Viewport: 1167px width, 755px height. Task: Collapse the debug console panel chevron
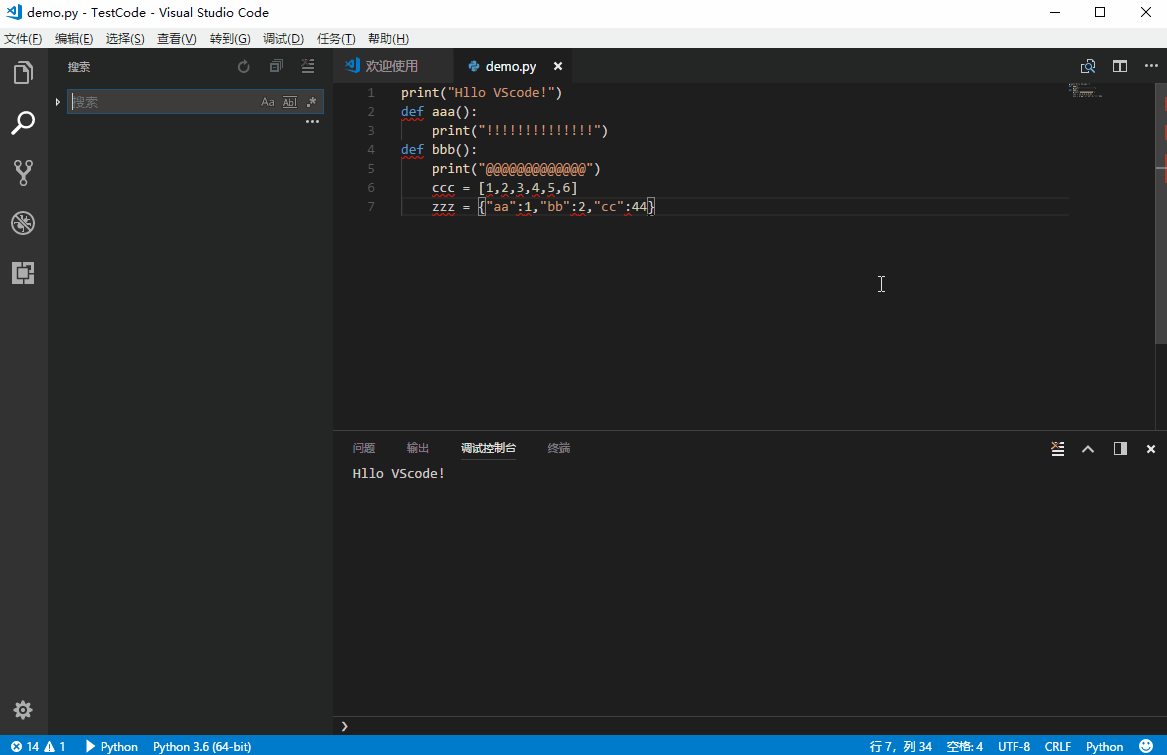tap(1088, 449)
